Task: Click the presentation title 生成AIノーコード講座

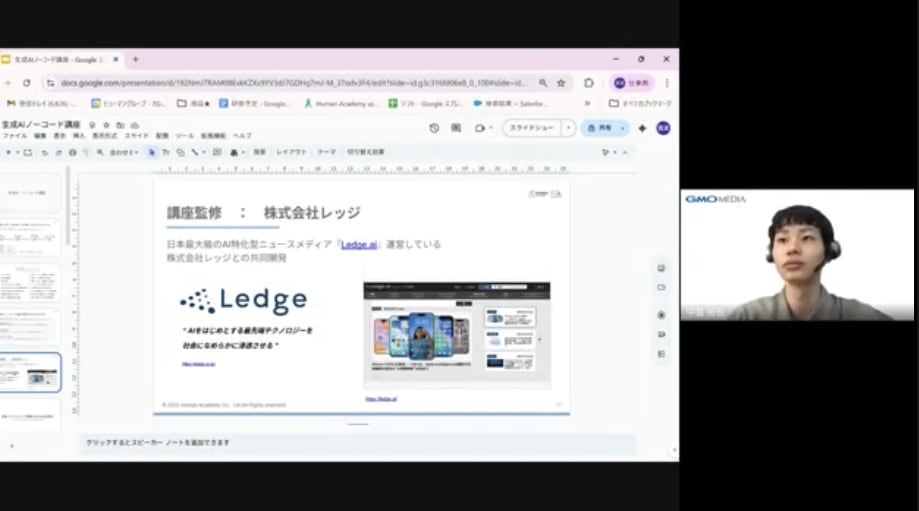Action: 41,125
